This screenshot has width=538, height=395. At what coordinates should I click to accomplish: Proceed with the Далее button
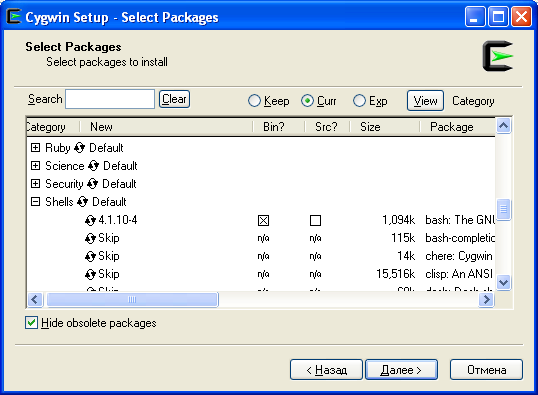(x=401, y=370)
